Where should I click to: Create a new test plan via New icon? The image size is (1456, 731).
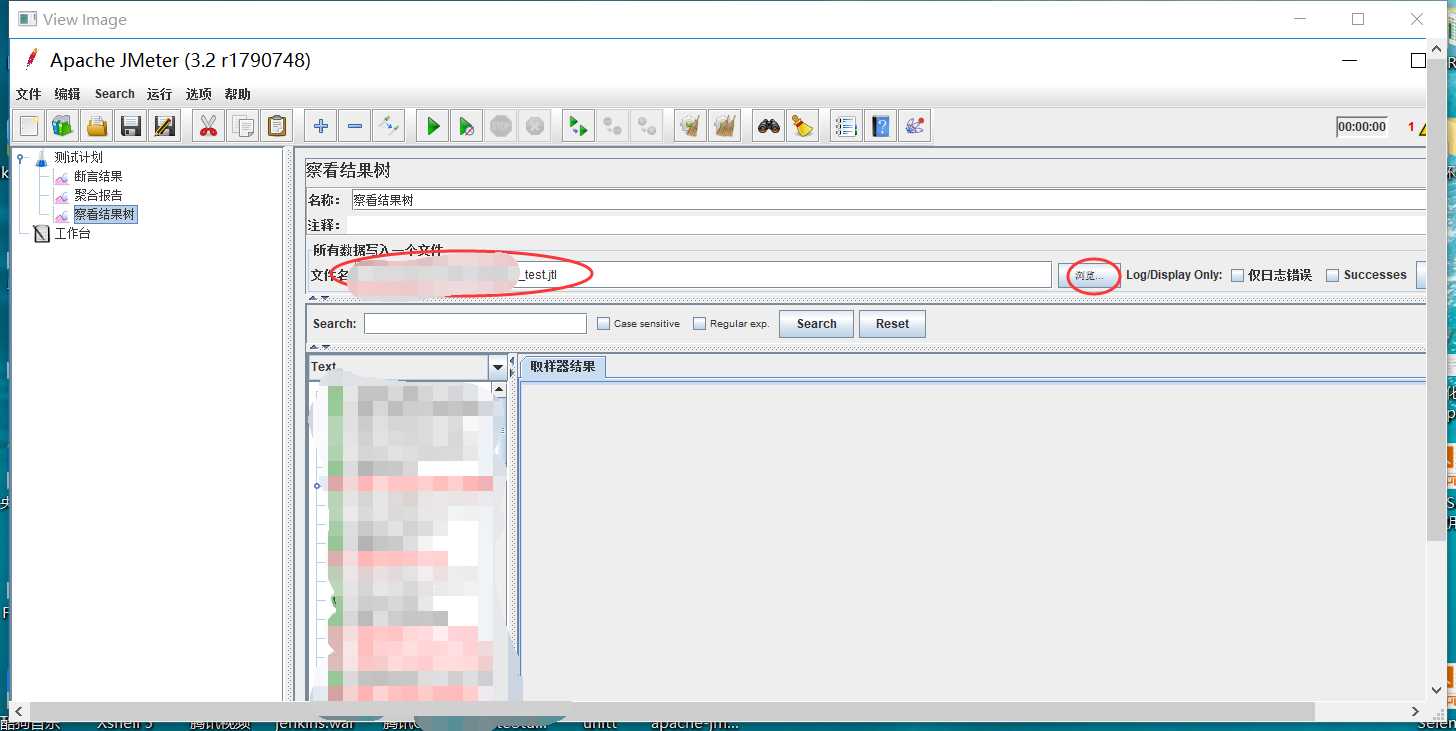[x=29, y=126]
